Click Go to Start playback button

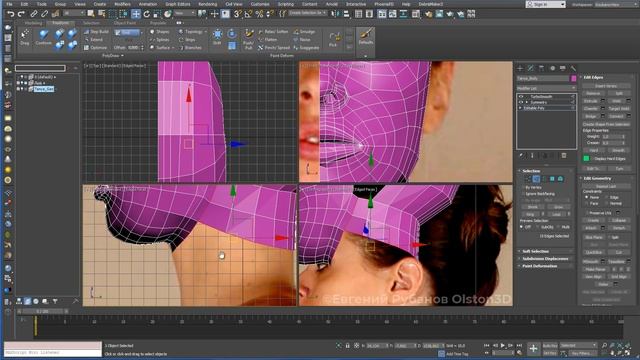click(487, 345)
